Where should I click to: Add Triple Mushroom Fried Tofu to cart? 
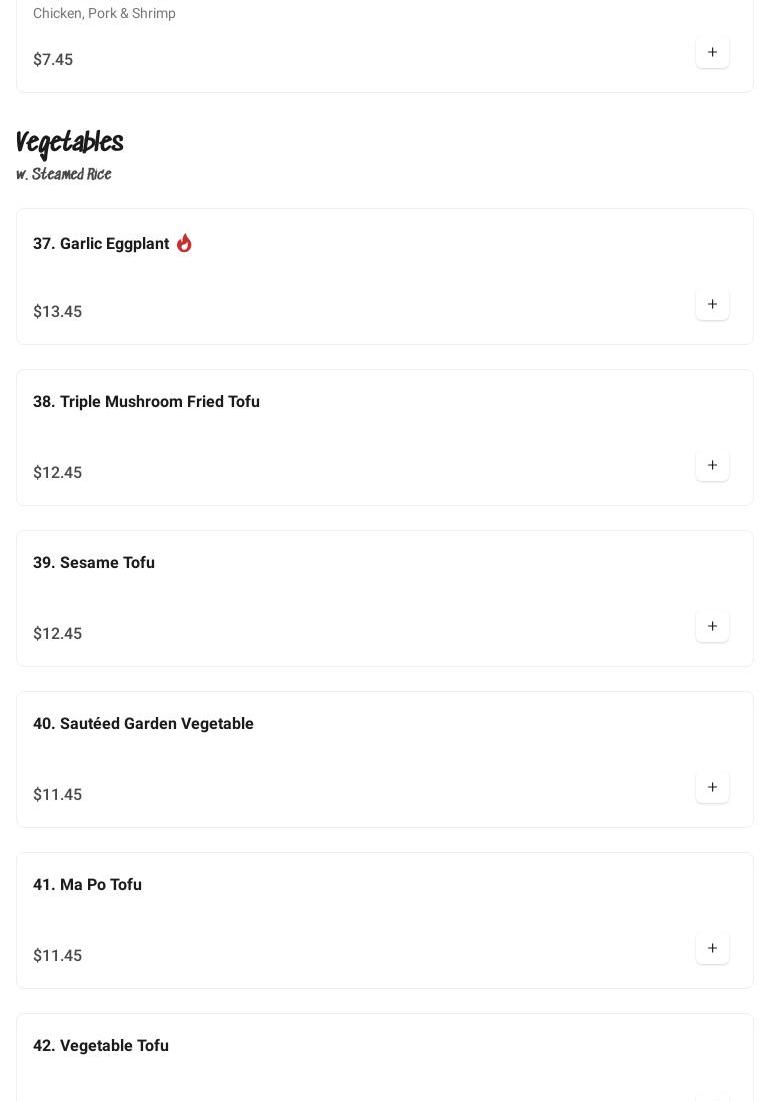[x=712, y=465]
